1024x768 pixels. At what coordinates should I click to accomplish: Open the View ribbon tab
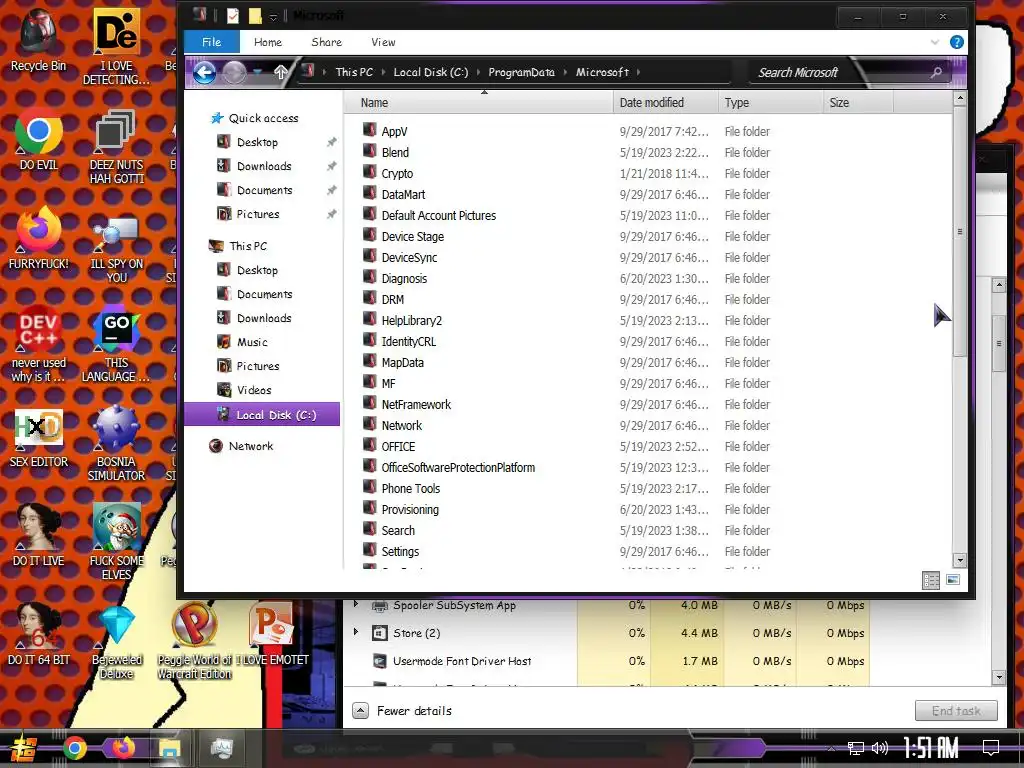383,42
